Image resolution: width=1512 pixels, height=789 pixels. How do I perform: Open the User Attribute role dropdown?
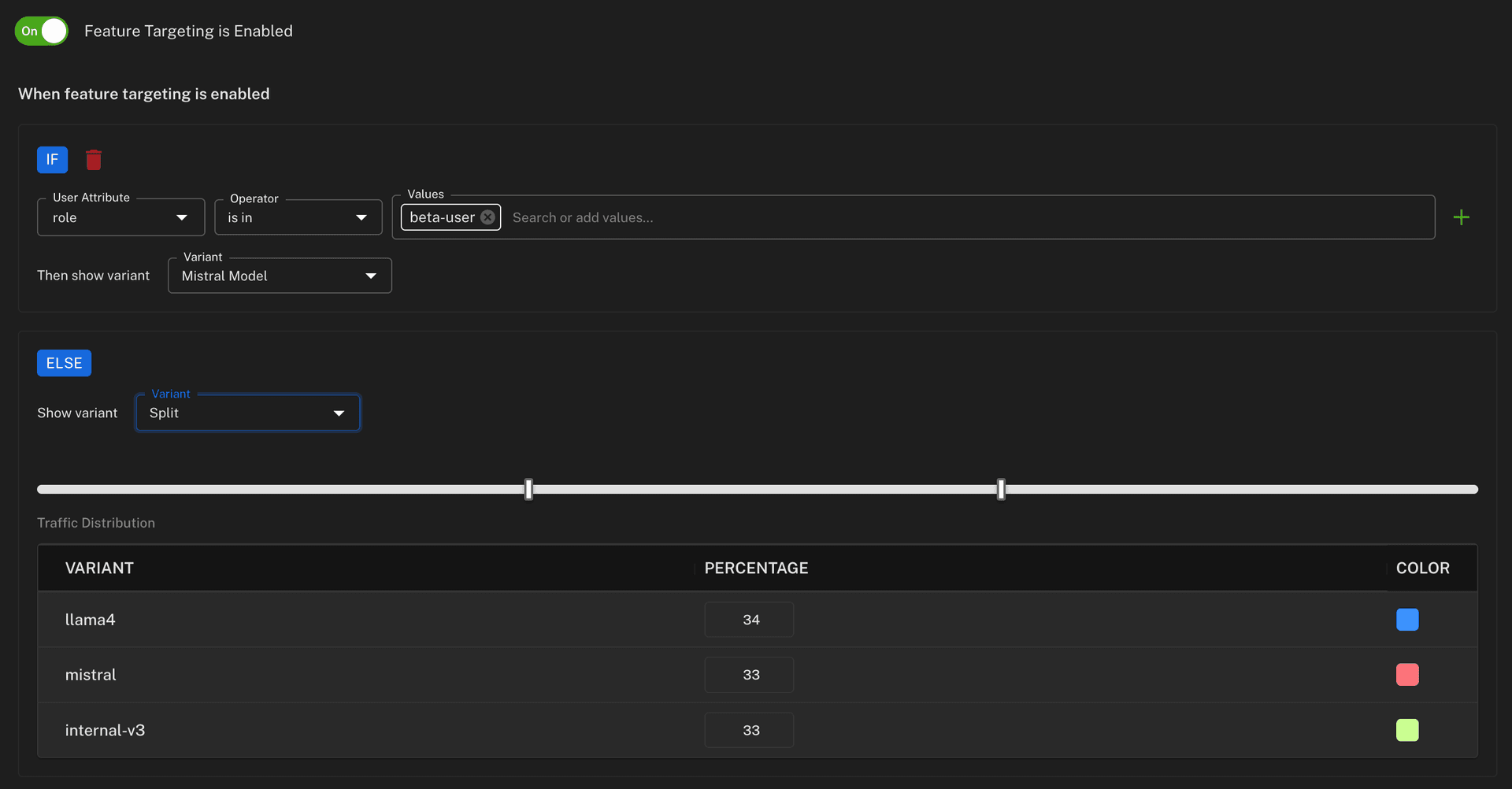pyautogui.click(x=121, y=217)
